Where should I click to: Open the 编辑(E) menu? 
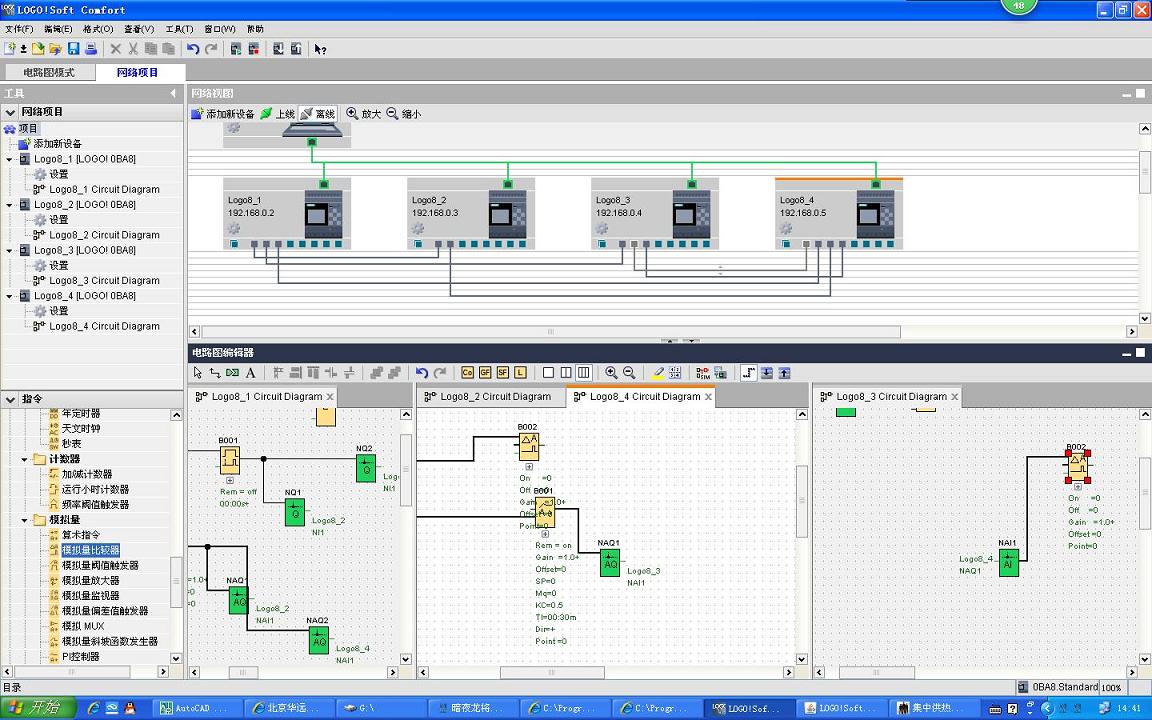click(x=58, y=29)
